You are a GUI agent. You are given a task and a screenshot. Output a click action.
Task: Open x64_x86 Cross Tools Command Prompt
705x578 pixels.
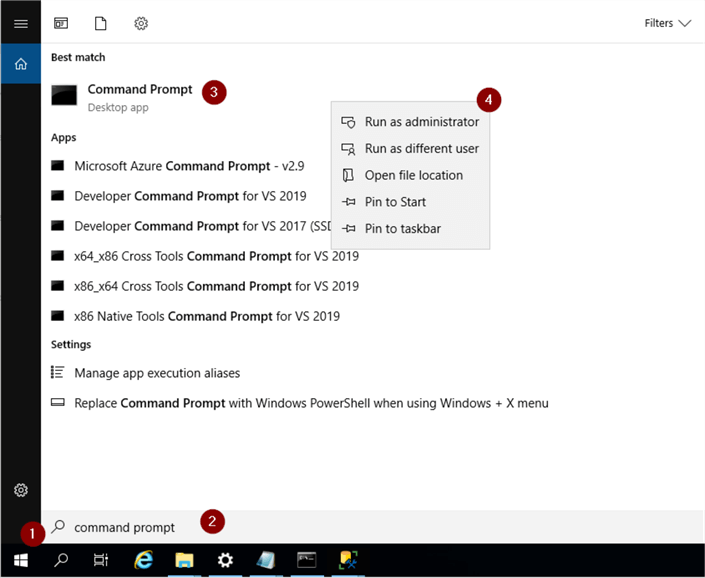tap(205, 256)
